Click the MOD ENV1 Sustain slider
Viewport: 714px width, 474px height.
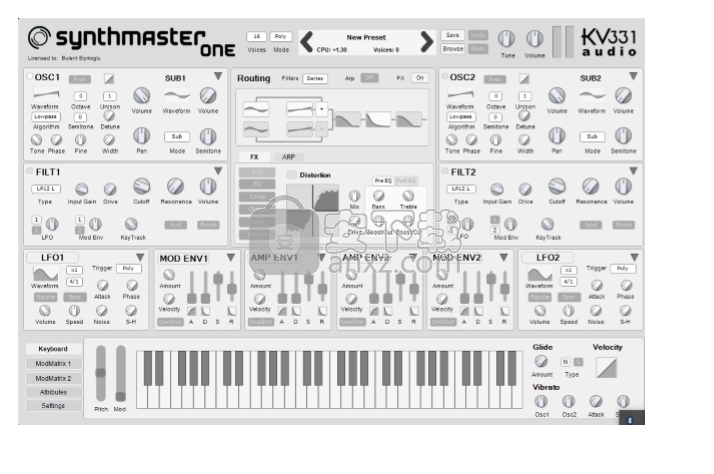pyautogui.click(x=218, y=285)
